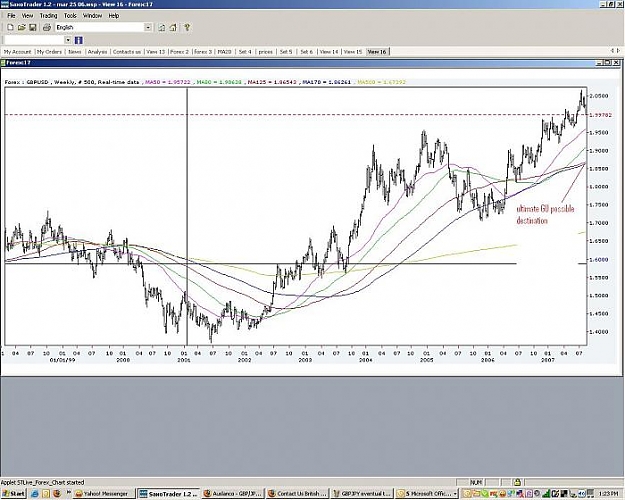625x500 pixels.
Task: Click the padlock icon in the status bar
Action: click(517, 482)
